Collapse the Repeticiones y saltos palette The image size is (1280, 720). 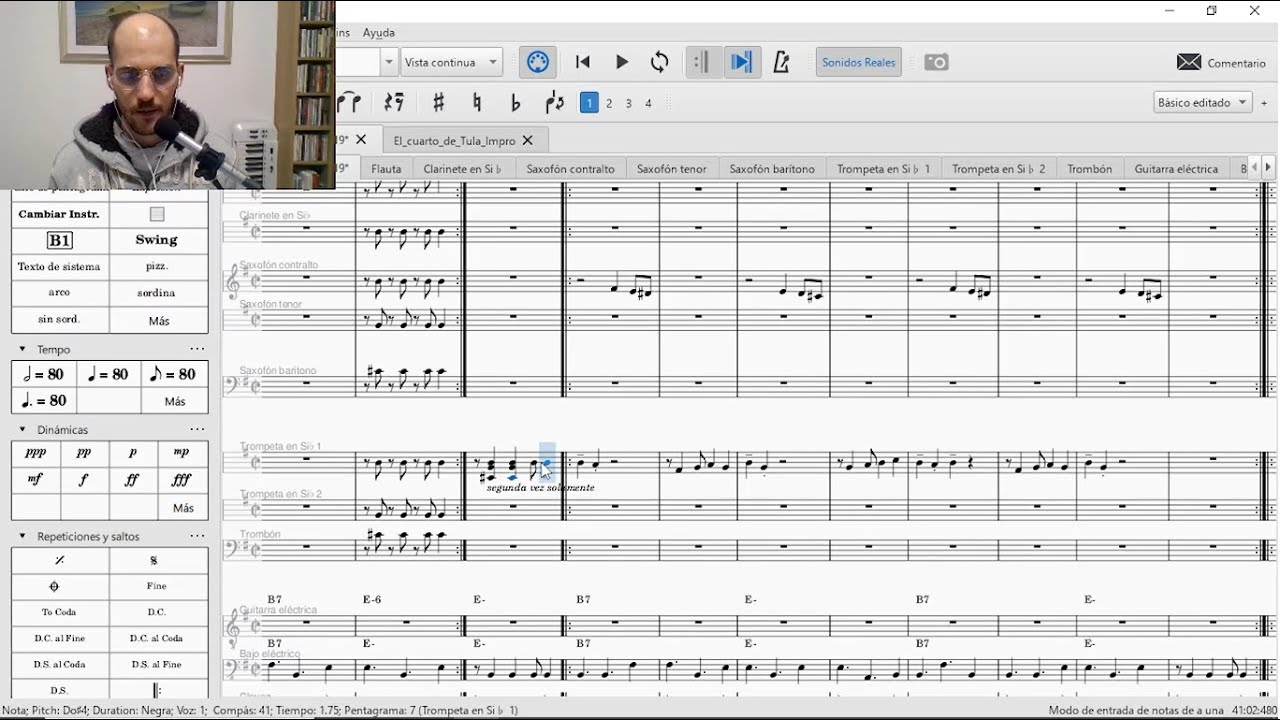[x=23, y=536]
